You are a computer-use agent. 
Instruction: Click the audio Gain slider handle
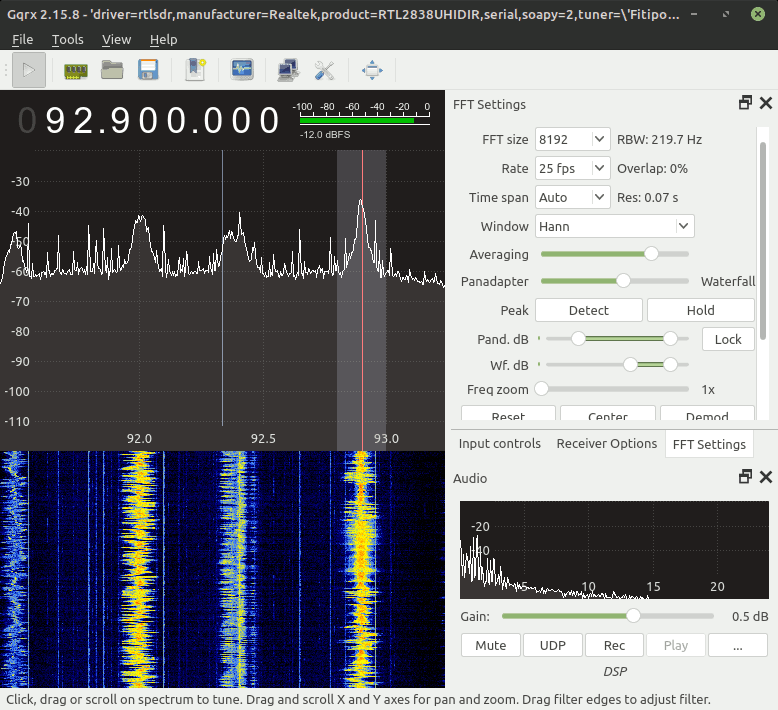coord(633,616)
